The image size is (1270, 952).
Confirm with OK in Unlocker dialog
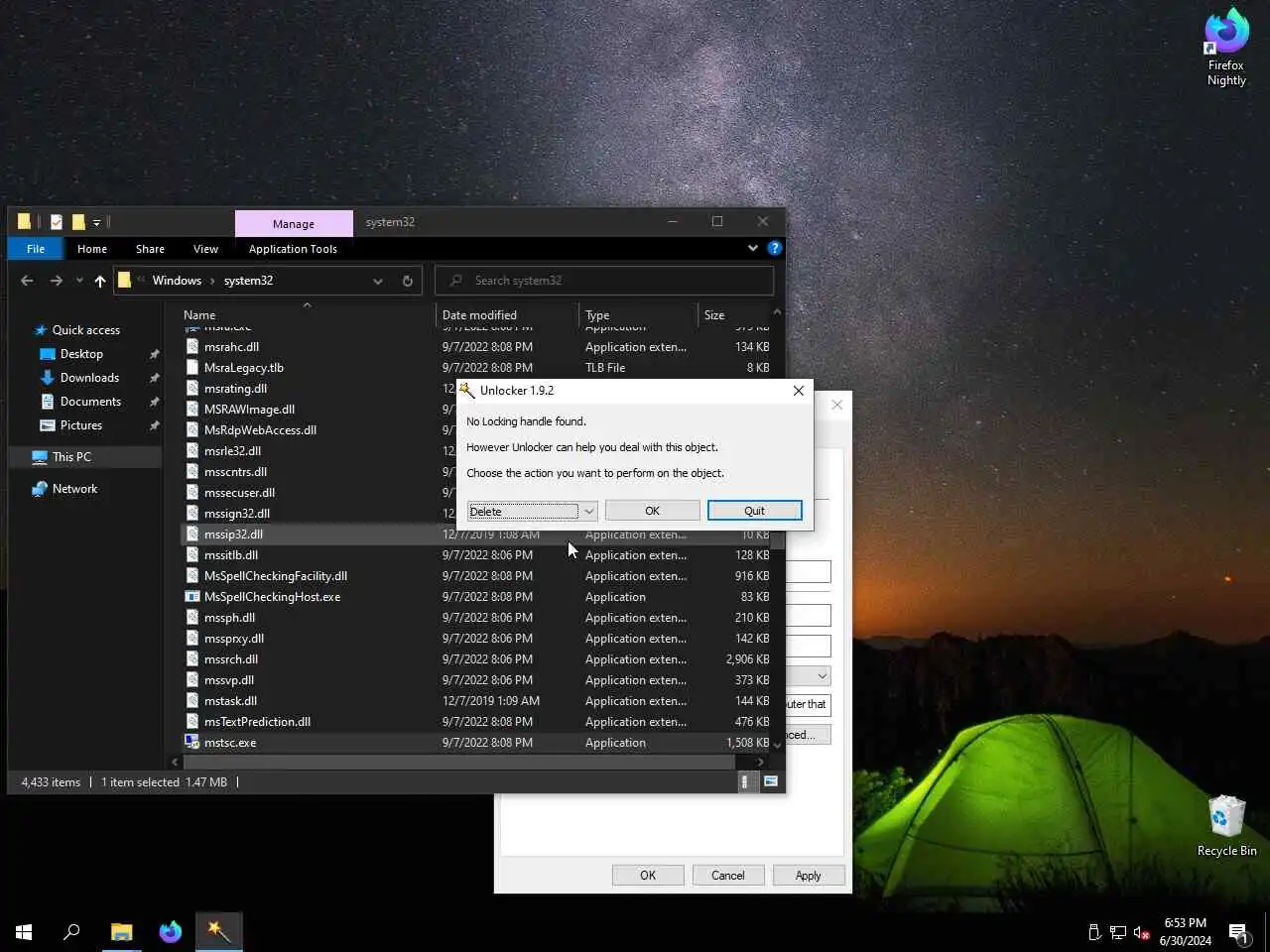click(652, 510)
